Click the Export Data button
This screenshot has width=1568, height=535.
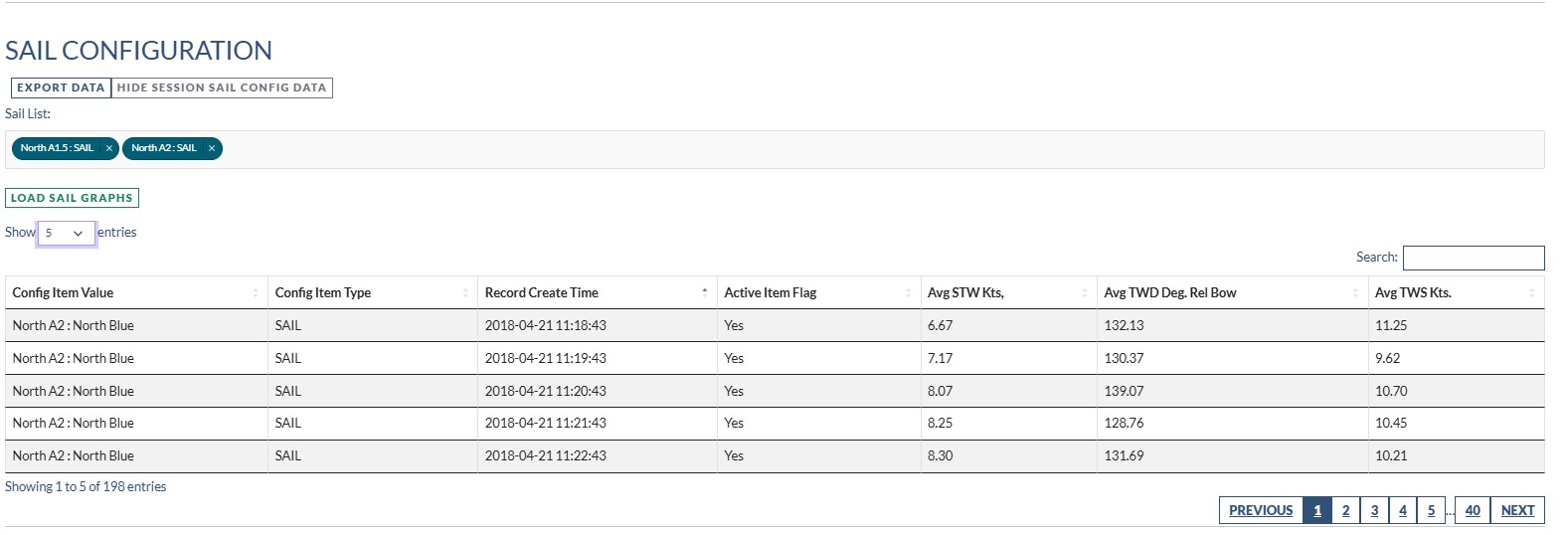click(61, 88)
